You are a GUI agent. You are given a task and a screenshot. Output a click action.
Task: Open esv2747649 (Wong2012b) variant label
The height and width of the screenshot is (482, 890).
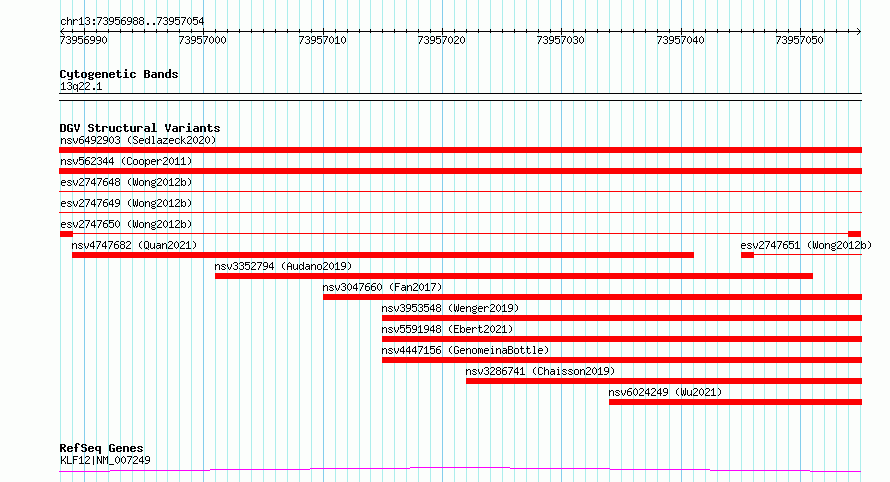pos(126,203)
